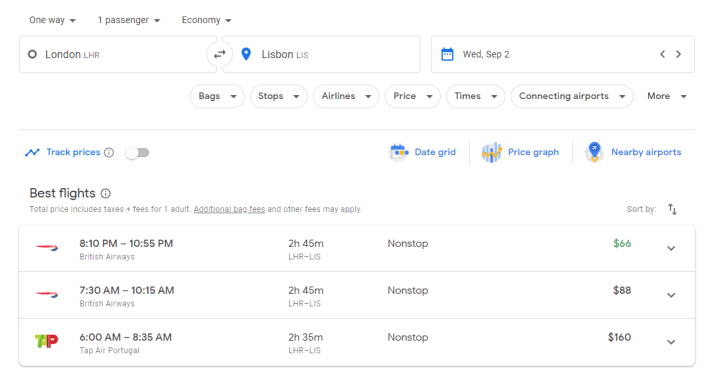Open Best flights info icon
Viewport: 718px width, 379px height.
[106, 194]
